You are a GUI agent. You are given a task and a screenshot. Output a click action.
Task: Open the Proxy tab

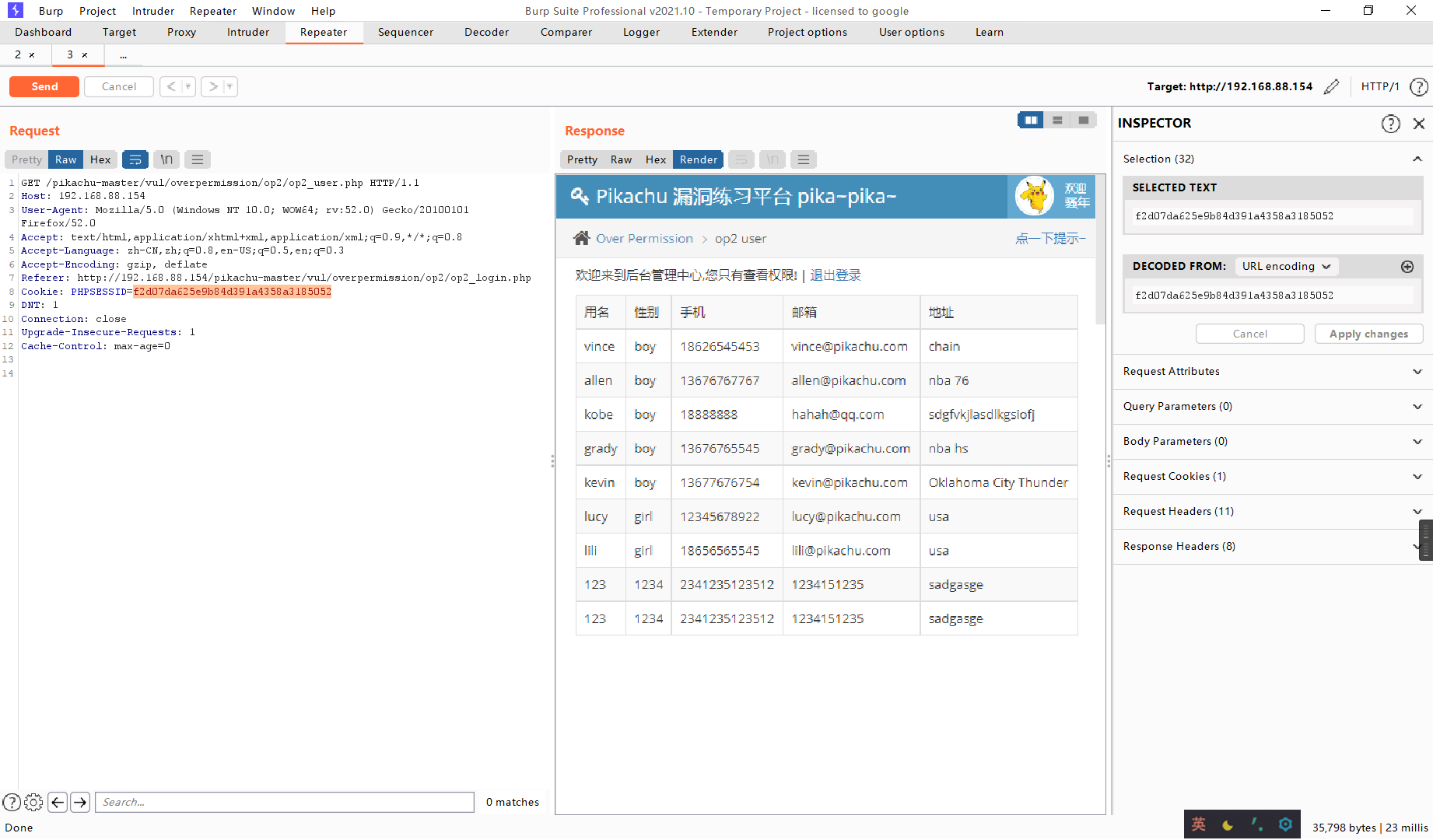pos(181,32)
